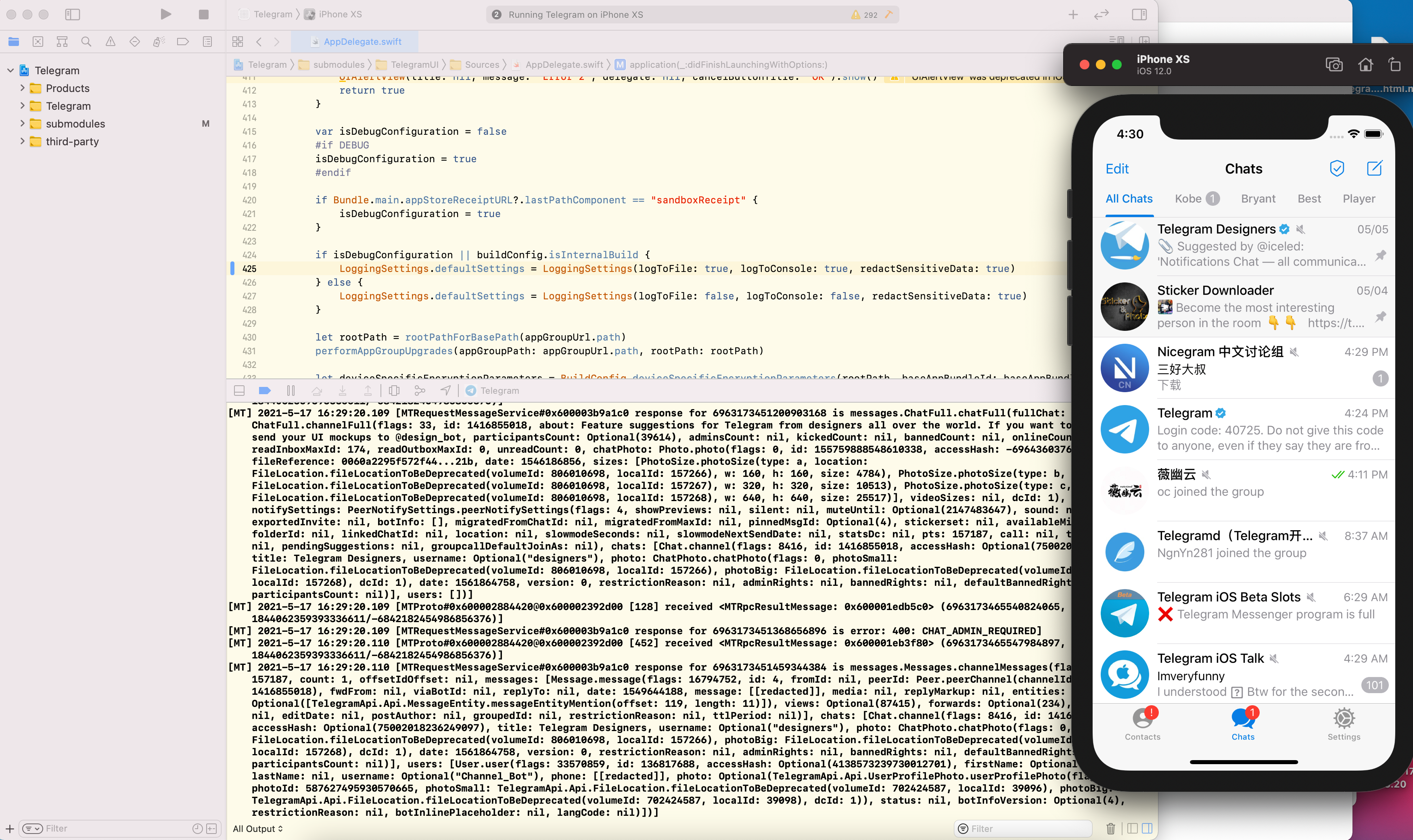Screen dimensions: 1413x840
Task: Simulate location in debug bar
Action: pyautogui.click(x=445, y=391)
